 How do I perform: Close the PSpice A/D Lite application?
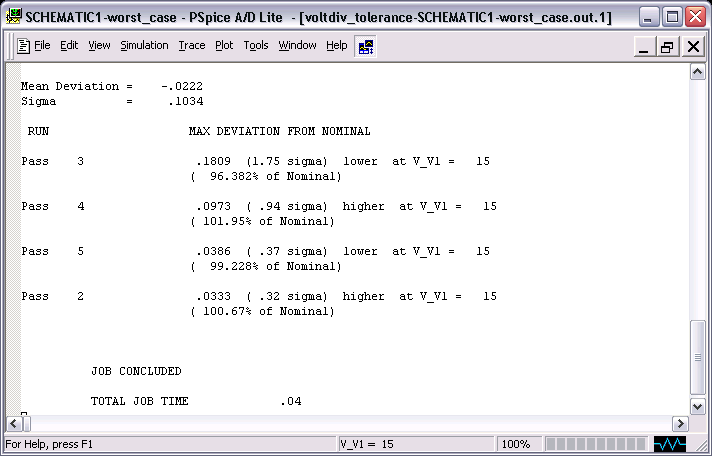pos(696,17)
